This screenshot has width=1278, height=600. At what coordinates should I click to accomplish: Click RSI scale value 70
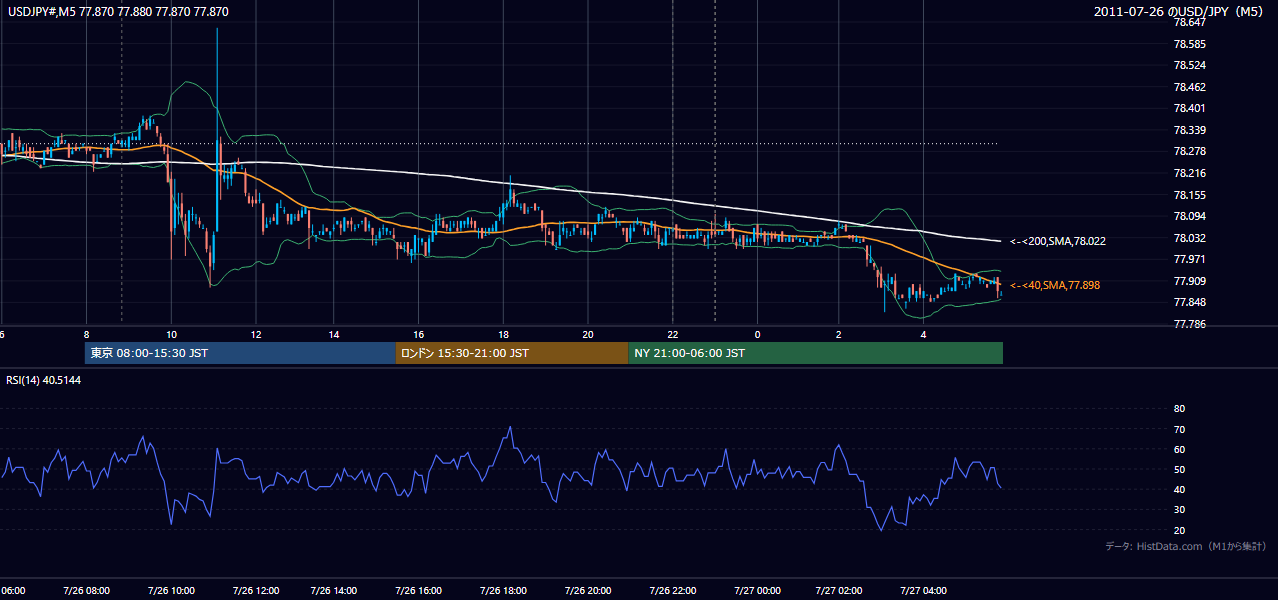coord(1179,430)
